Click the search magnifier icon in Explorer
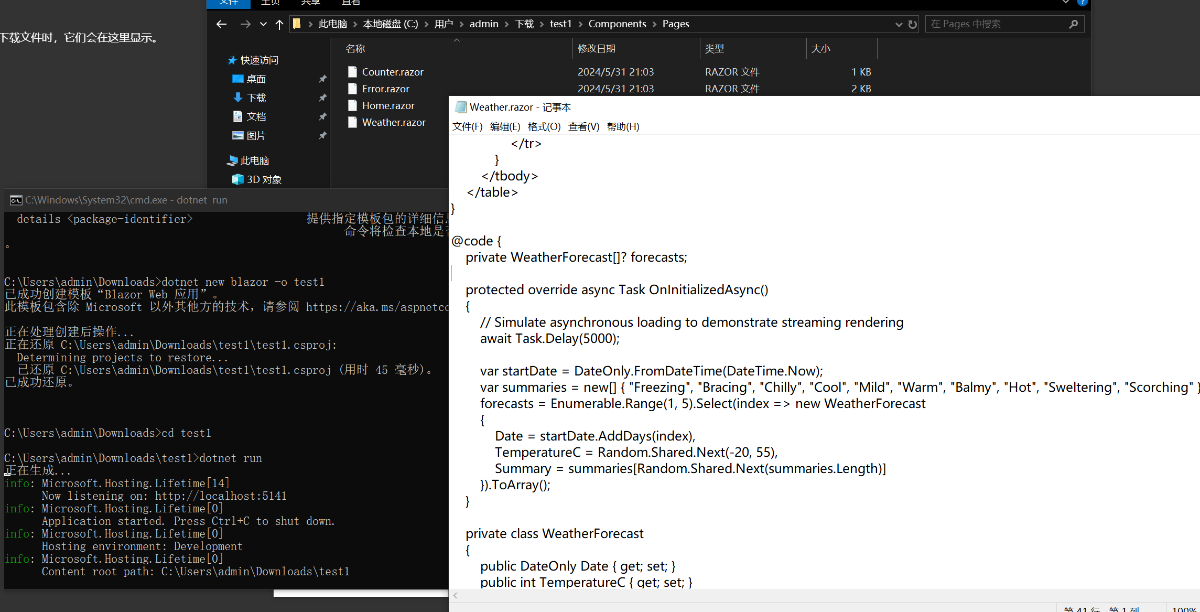 (x=1074, y=24)
